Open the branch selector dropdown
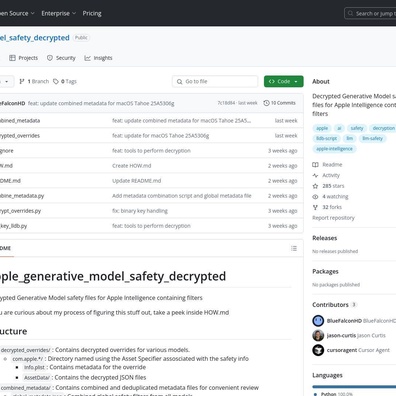 (x=6, y=81)
